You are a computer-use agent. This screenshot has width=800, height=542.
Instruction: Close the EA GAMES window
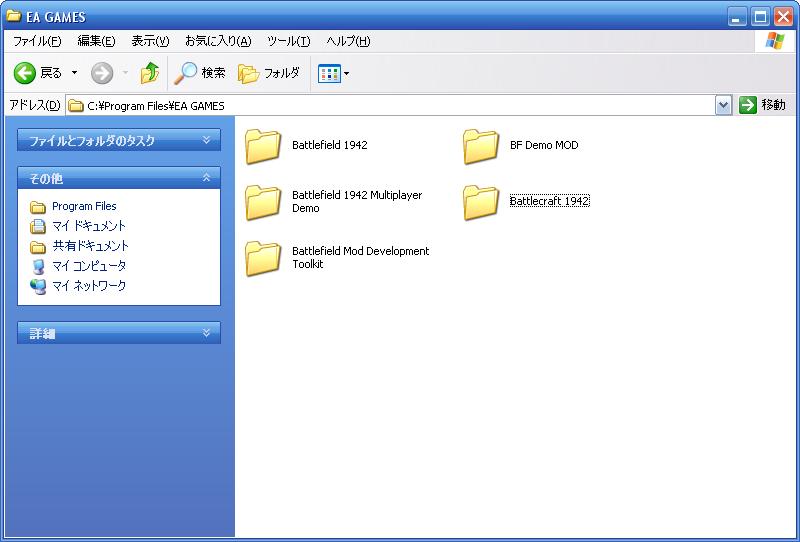pos(783,17)
